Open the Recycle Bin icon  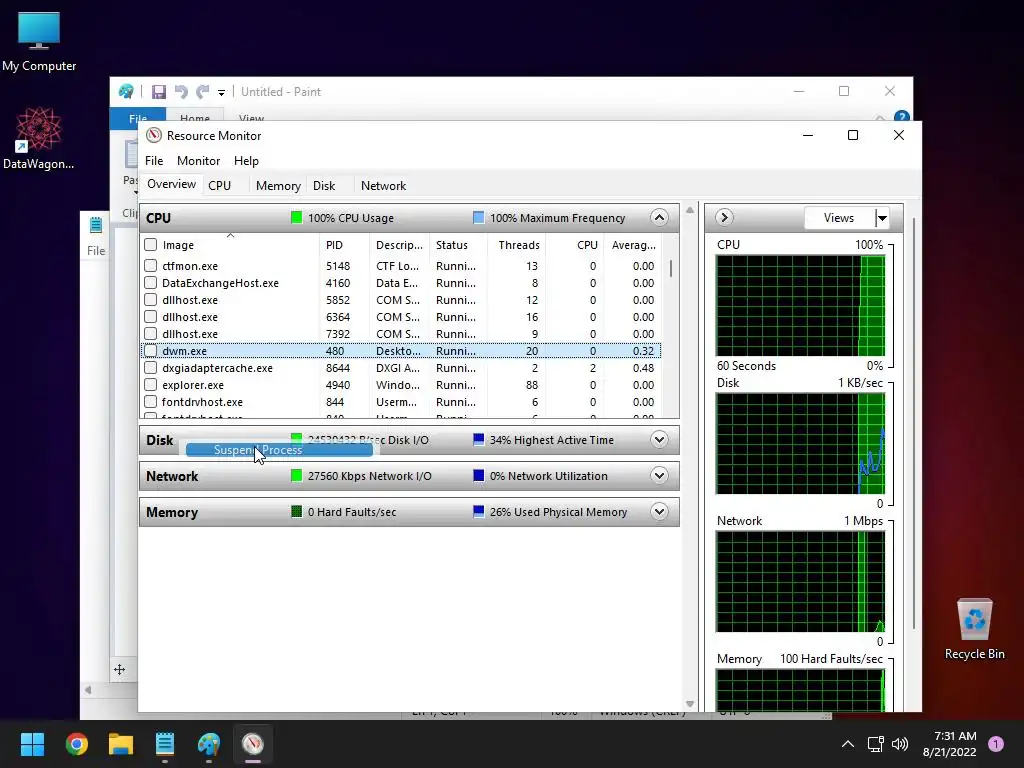pos(974,630)
